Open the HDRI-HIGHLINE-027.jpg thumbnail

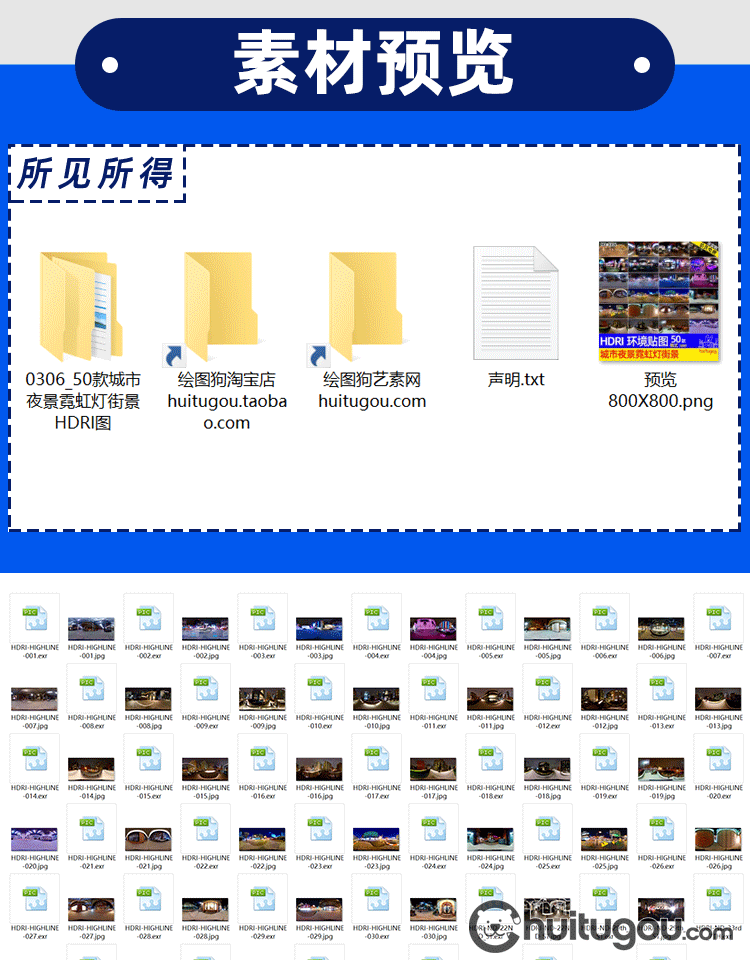[91, 910]
